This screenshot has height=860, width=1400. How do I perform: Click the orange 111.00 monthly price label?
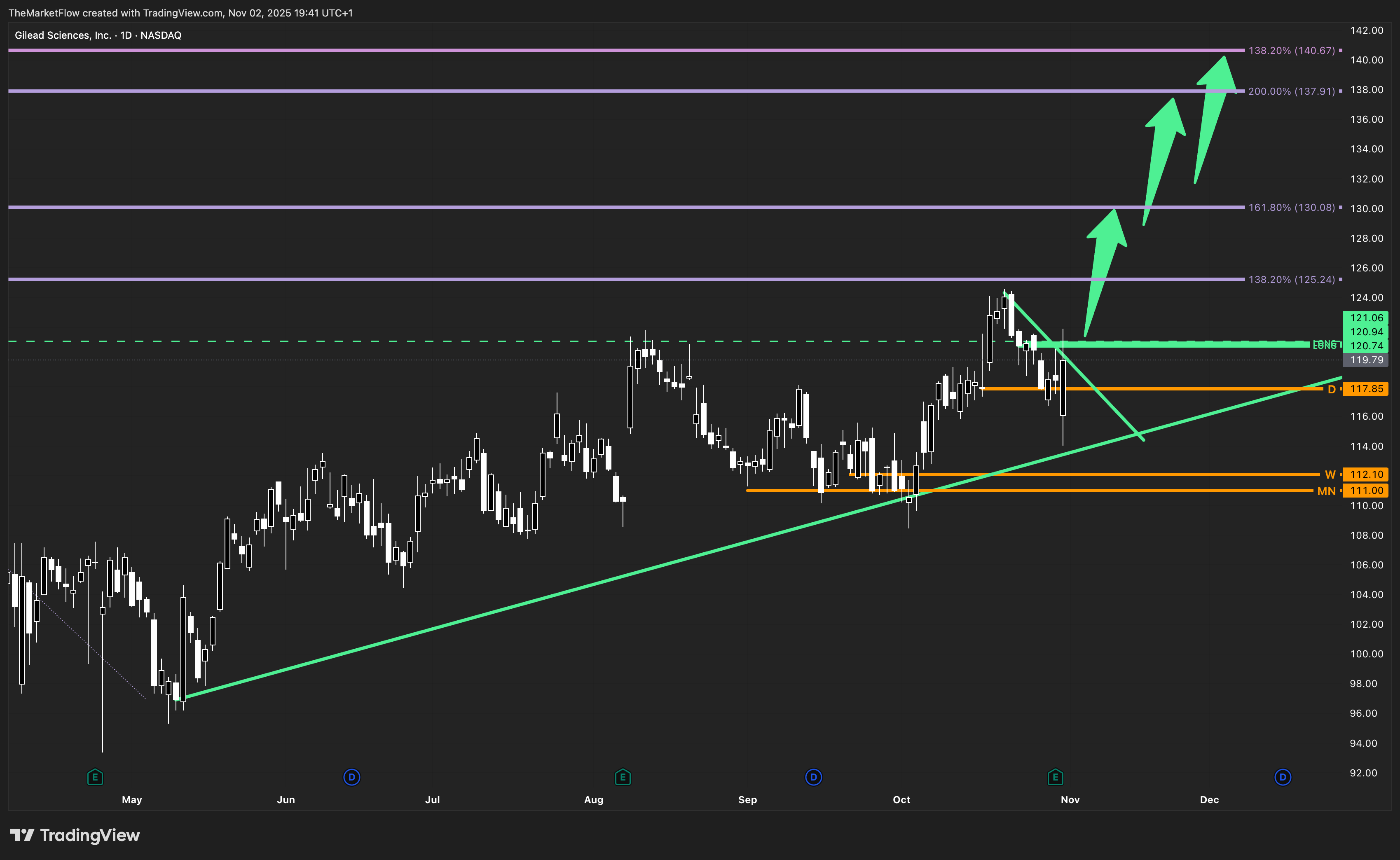point(1366,490)
